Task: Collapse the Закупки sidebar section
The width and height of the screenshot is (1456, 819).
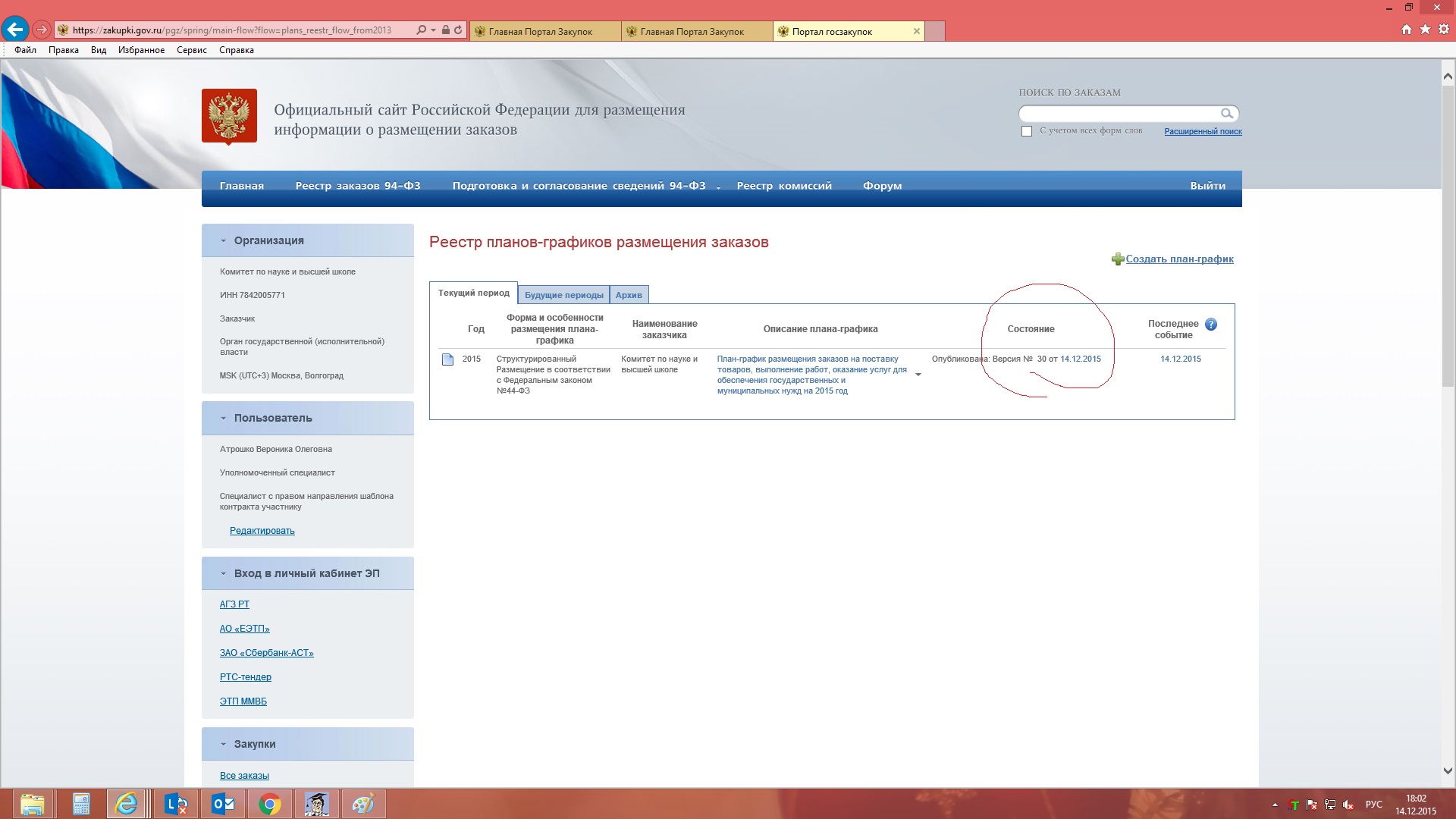Action: click(x=223, y=744)
